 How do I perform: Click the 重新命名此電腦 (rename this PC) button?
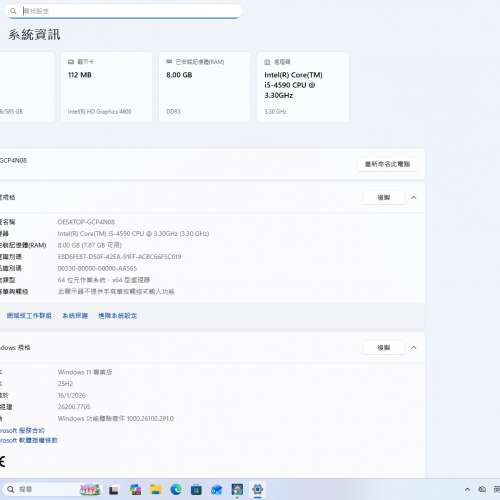tap(387, 164)
